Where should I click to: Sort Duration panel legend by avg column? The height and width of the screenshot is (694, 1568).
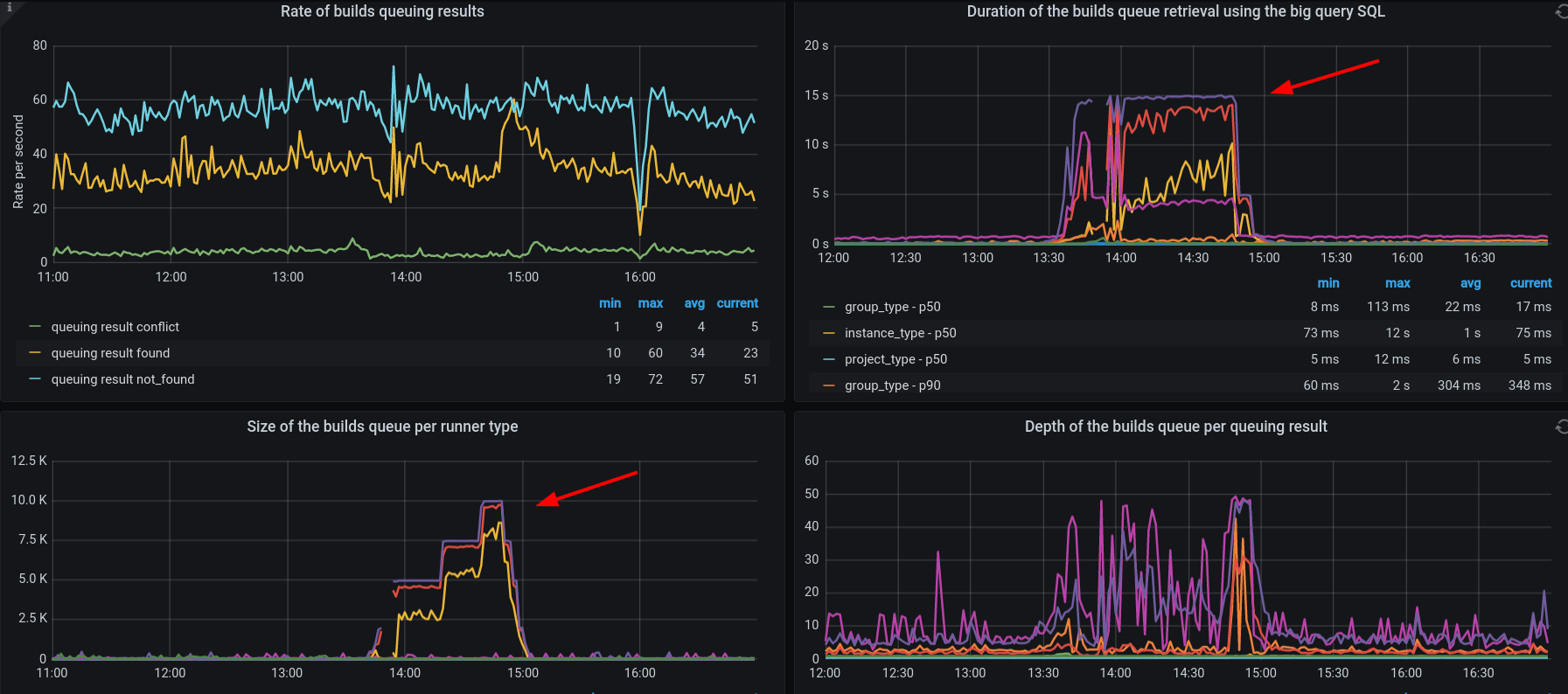coord(1470,283)
